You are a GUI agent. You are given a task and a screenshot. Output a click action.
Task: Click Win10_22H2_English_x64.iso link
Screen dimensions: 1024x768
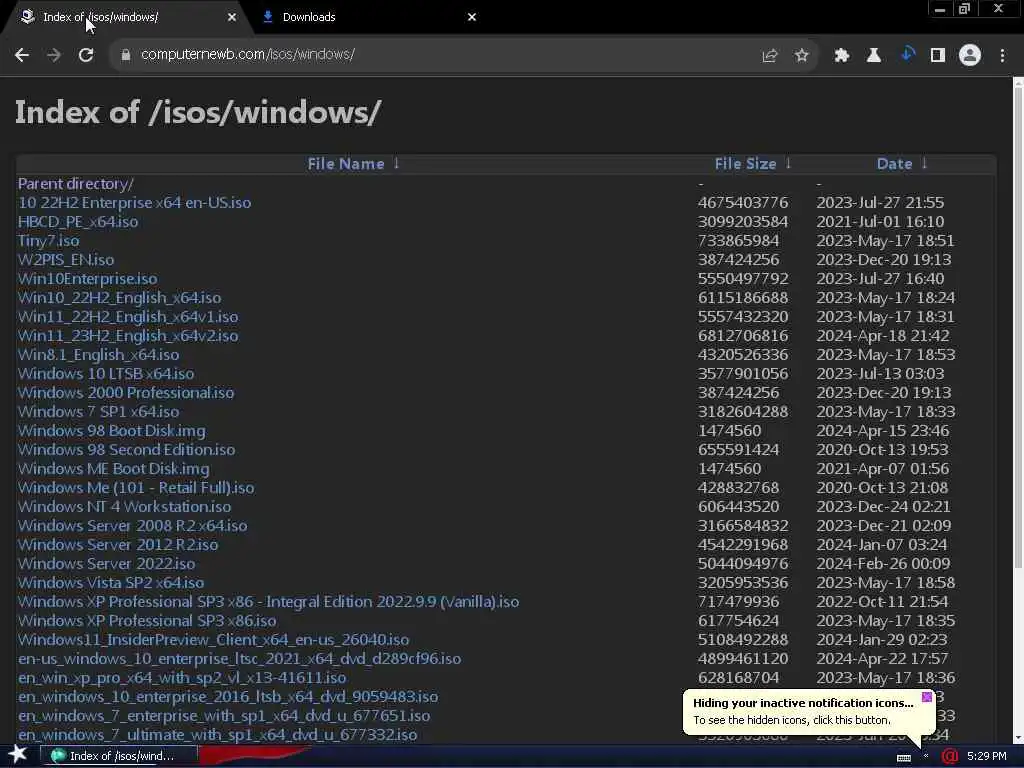tap(119, 297)
